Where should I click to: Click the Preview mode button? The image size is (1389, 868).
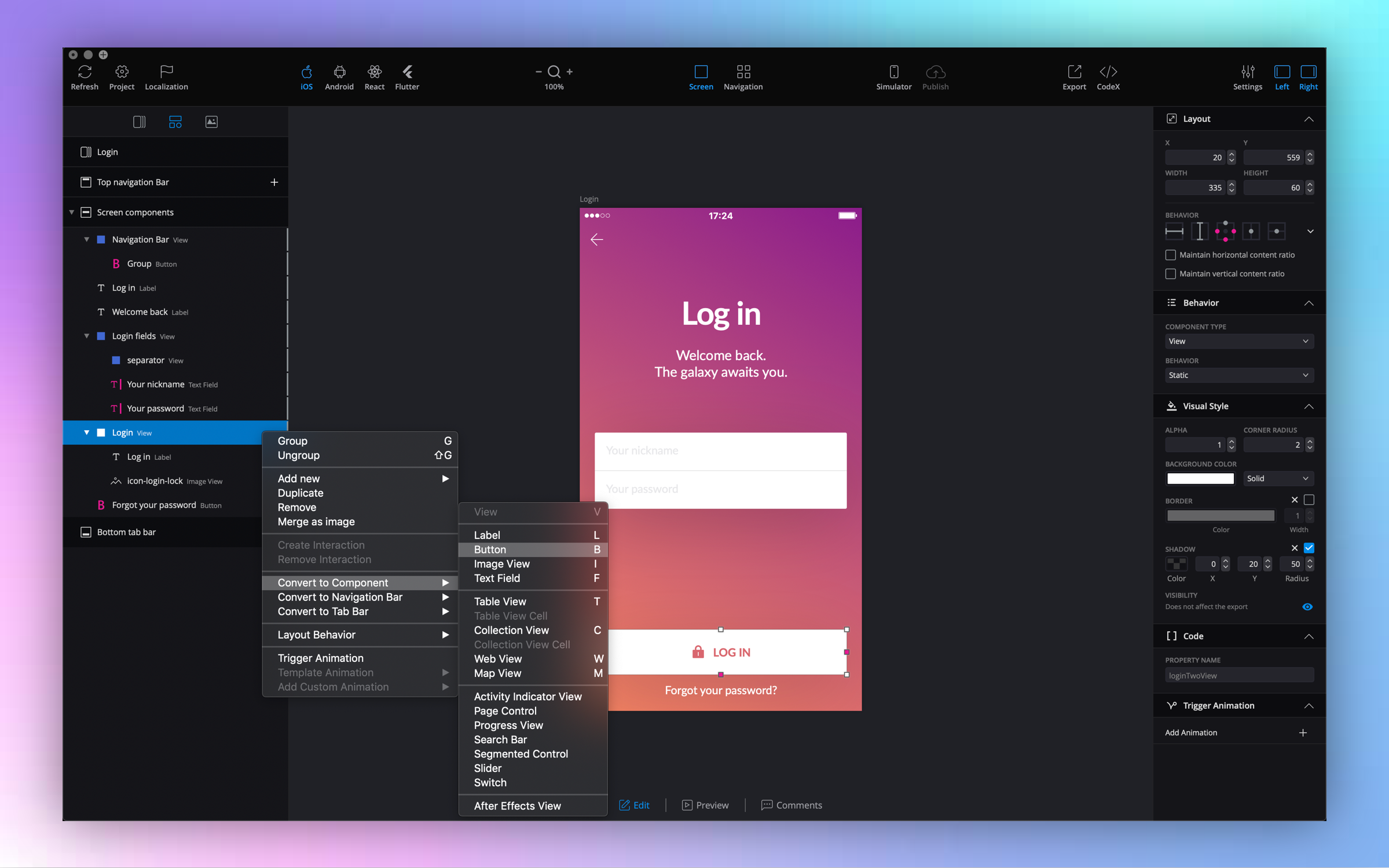tap(705, 805)
